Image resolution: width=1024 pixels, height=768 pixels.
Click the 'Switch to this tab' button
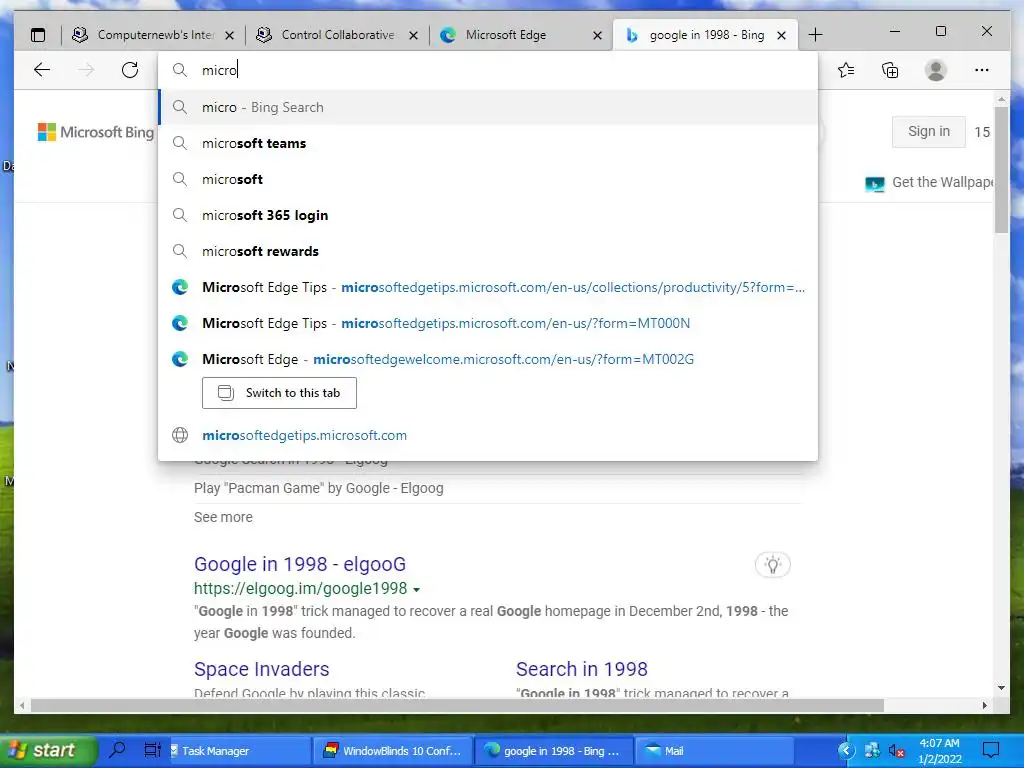pos(280,392)
